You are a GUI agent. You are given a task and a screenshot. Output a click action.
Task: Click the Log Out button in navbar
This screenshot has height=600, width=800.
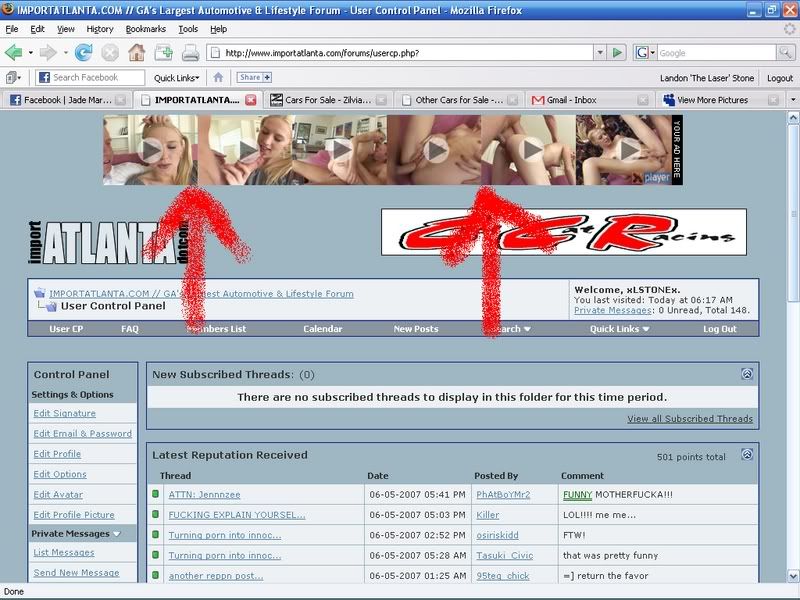[x=719, y=329]
